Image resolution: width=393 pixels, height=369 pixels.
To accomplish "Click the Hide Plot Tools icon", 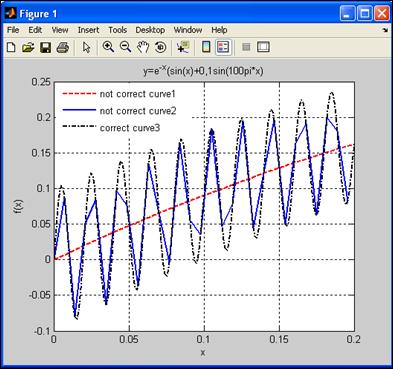I will [246, 47].
